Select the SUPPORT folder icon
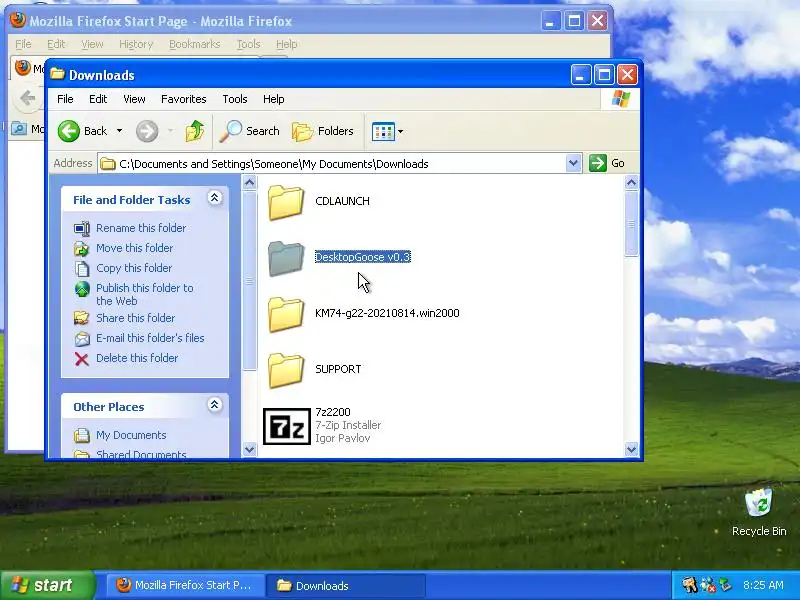 click(x=286, y=370)
